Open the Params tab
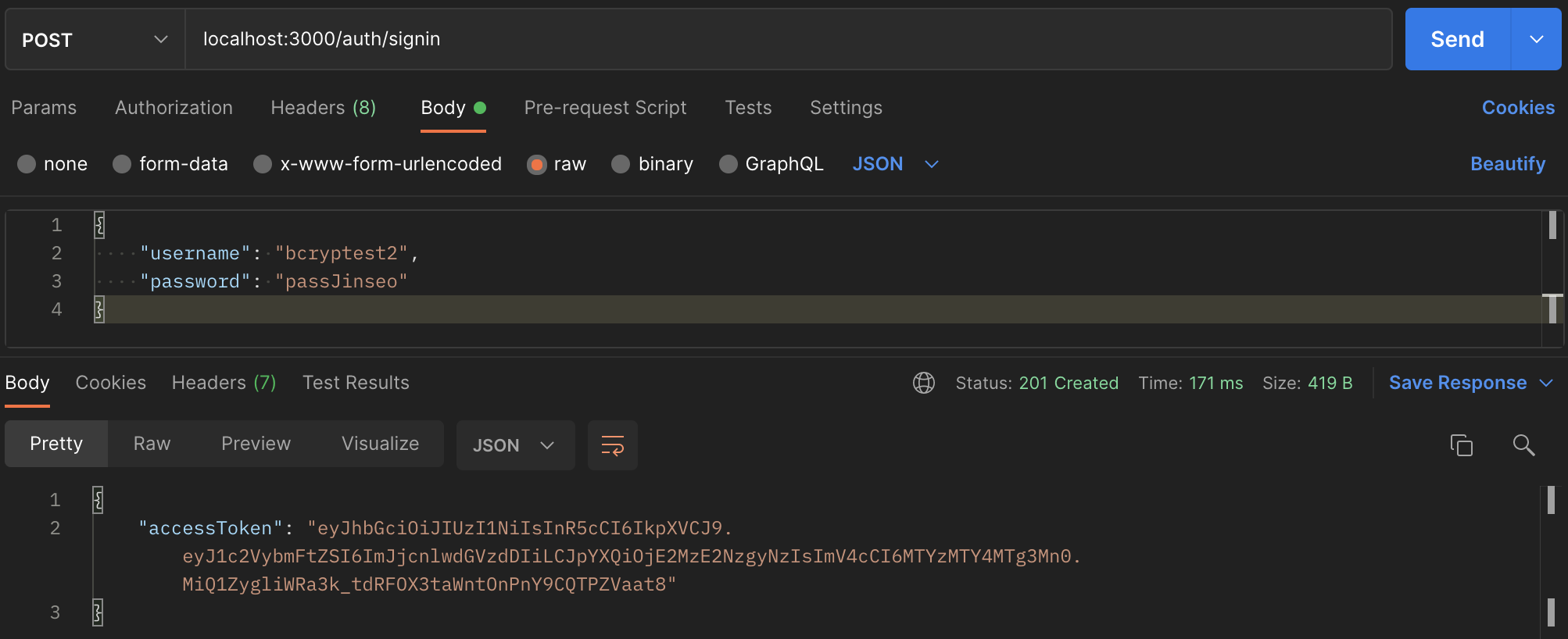The width and height of the screenshot is (1568, 639). coord(44,108)
